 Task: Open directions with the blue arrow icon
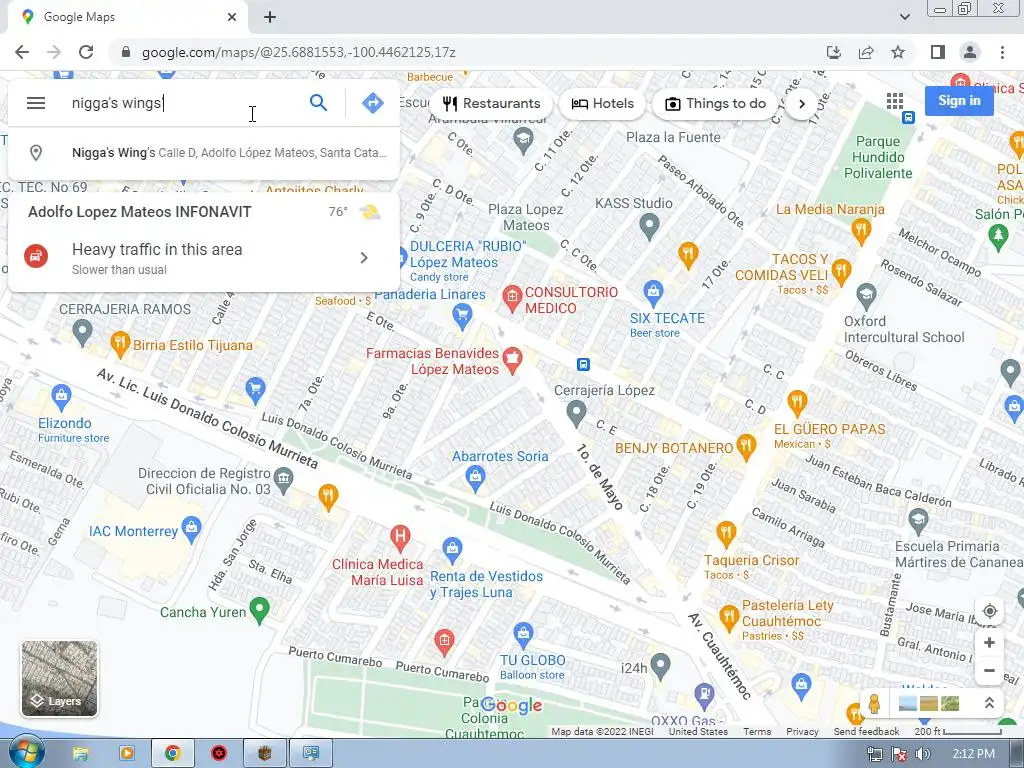tap(372, 103)
